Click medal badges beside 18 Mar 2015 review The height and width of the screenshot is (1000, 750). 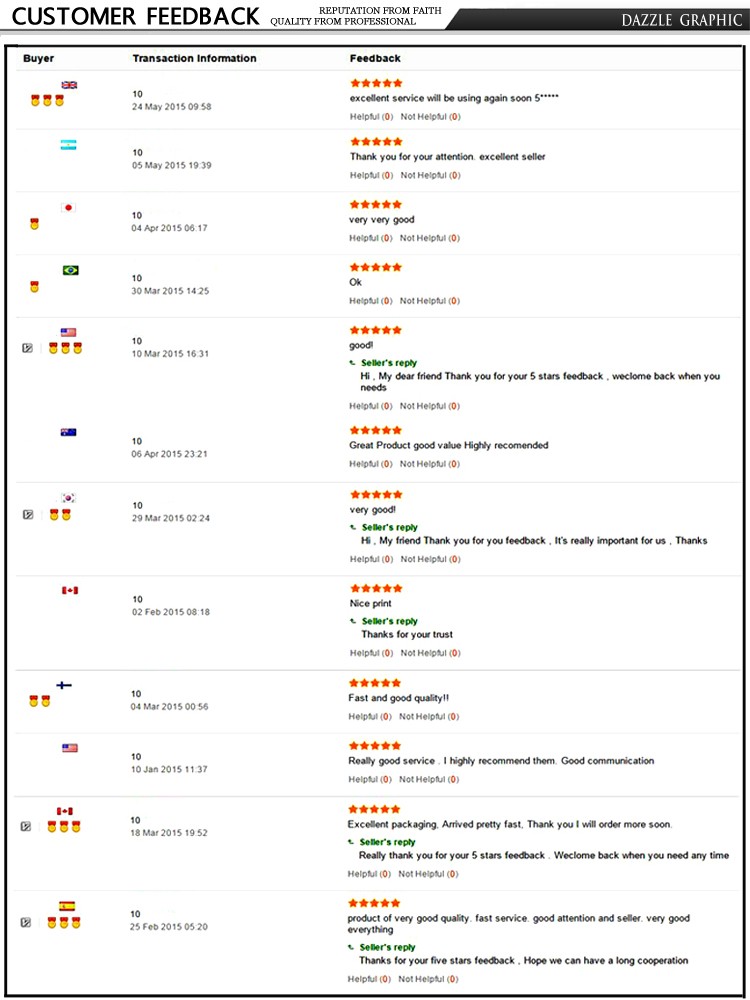pyautogui.click(x=63, y=827)
